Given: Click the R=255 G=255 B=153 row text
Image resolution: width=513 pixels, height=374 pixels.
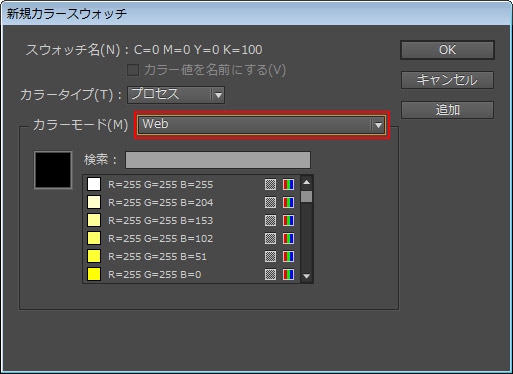Looking at the screenshot, I should click(160, 221).
